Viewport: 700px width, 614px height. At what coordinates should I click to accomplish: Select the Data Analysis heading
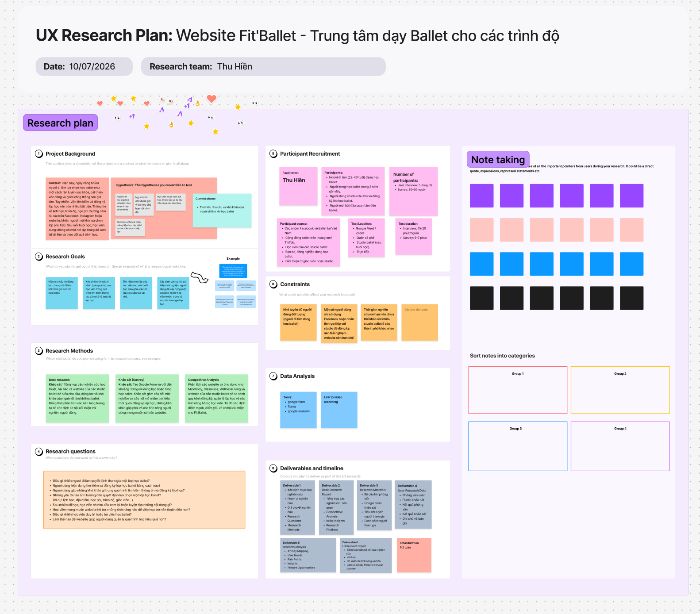pyautogui.click(x=297, y=376)
